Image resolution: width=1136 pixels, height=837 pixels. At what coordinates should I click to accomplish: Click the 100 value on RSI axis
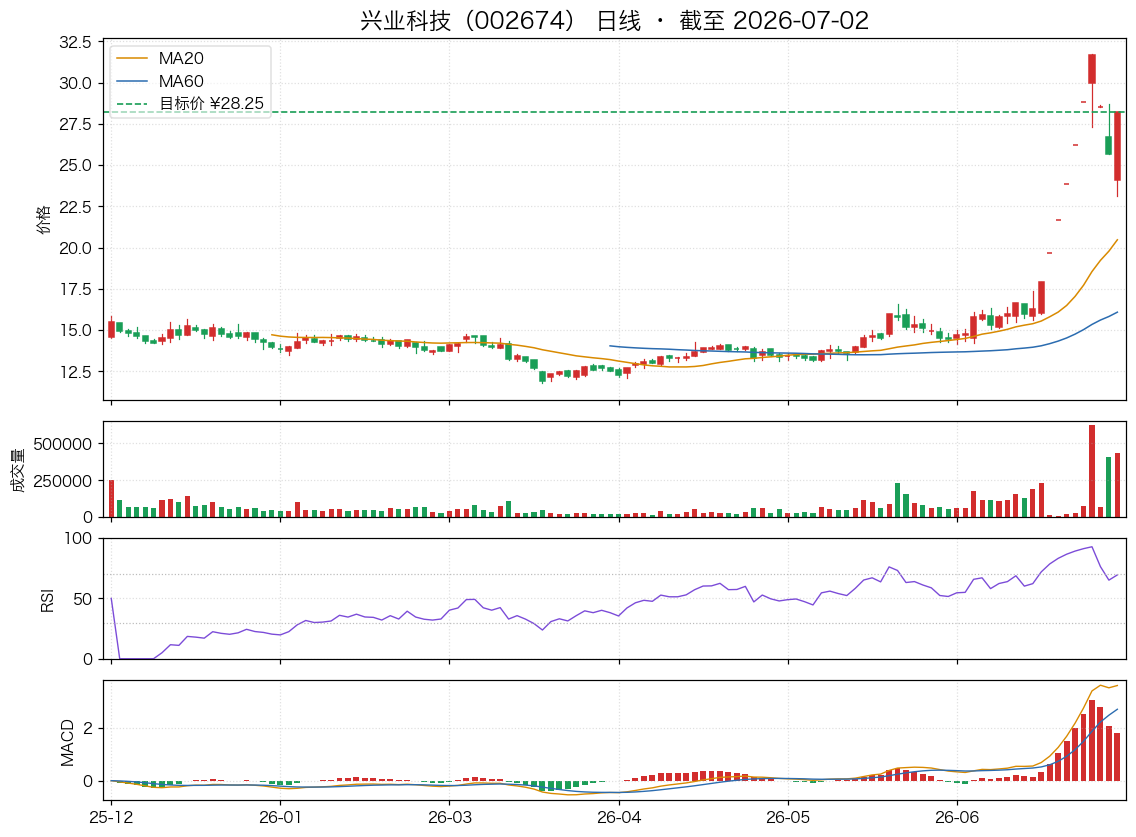tap(78, 538)
